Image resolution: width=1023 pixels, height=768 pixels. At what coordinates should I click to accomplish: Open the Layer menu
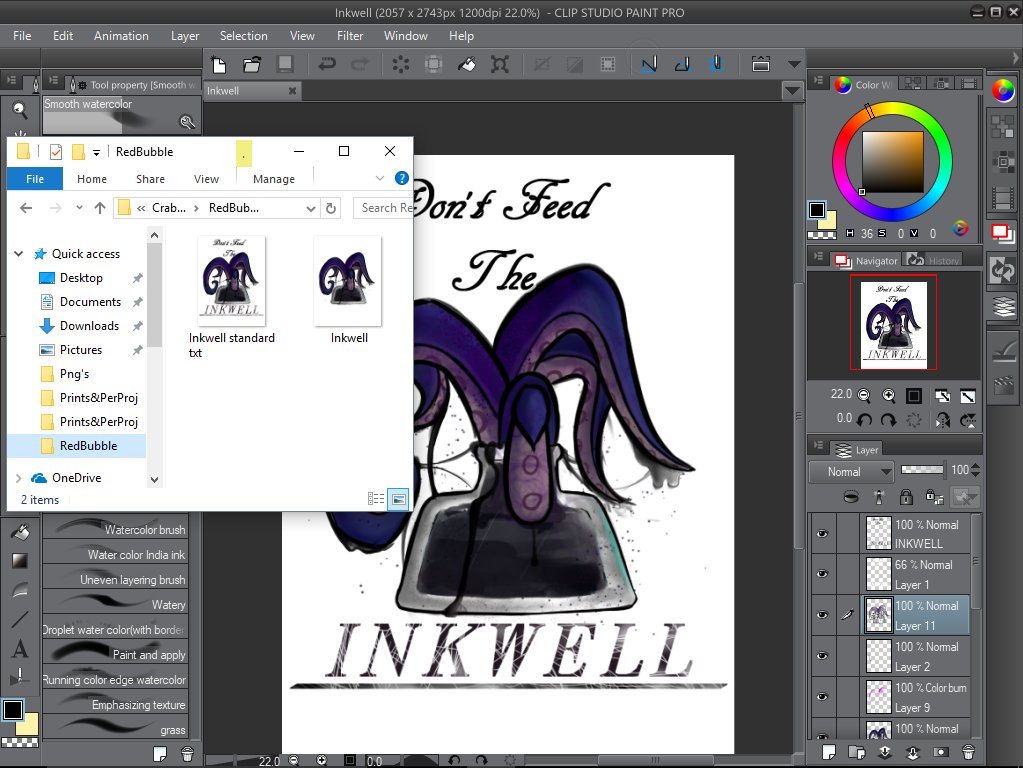pos(185,36)
